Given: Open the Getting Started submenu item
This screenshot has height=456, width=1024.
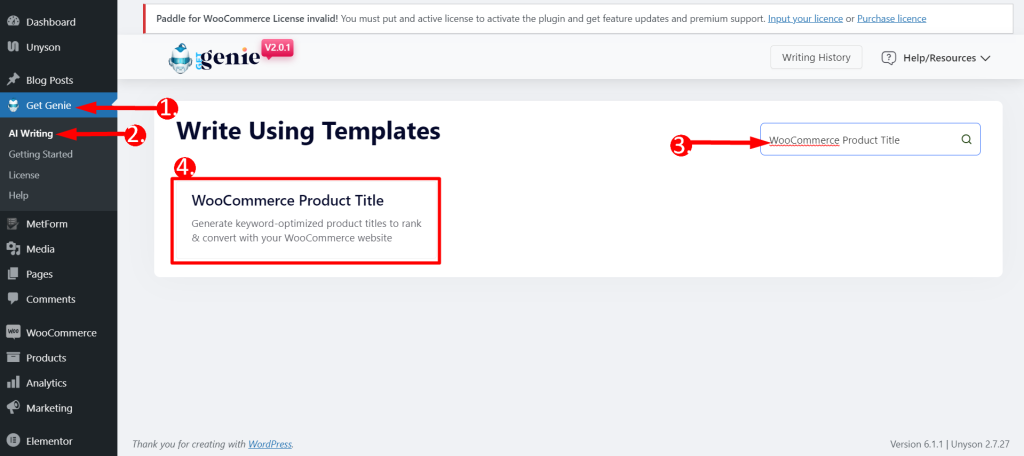Looking at the screenshot, I should click(x=40, y=154).
